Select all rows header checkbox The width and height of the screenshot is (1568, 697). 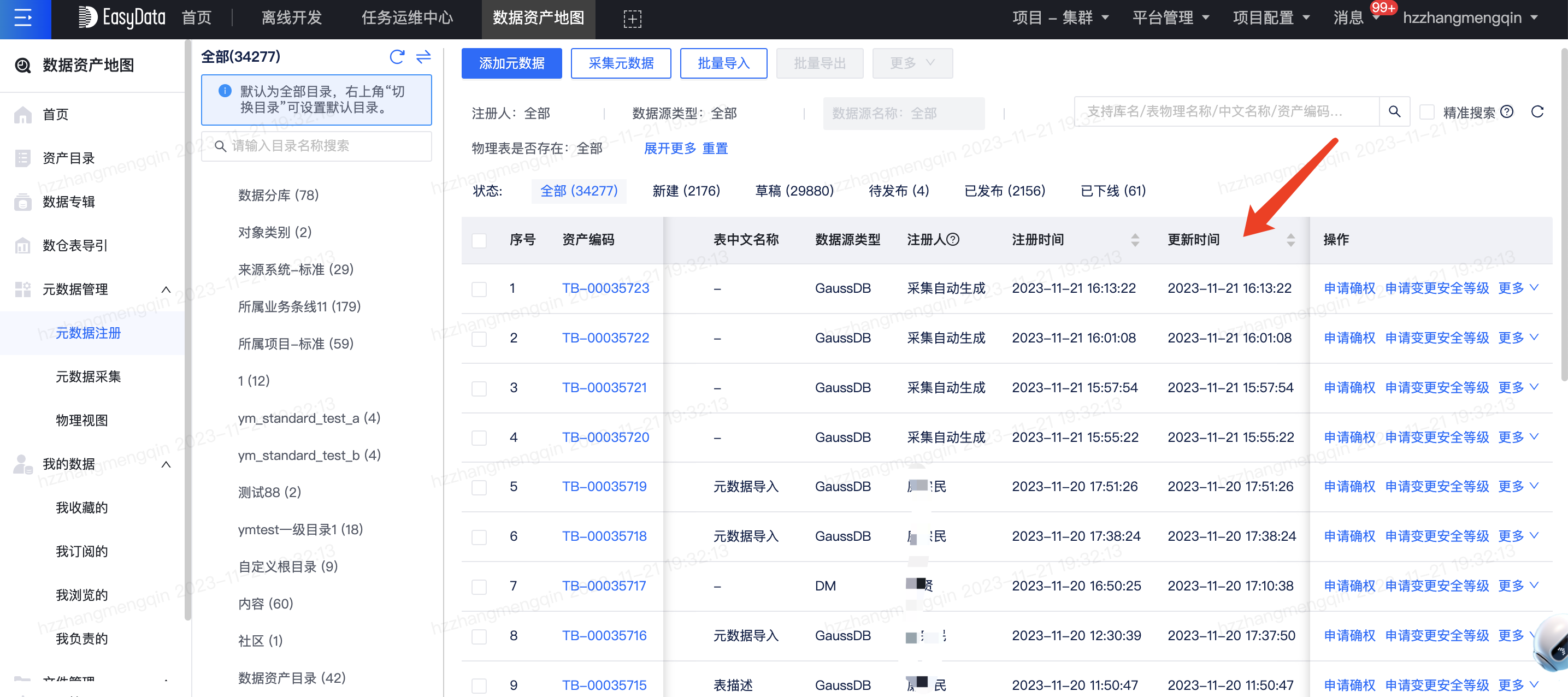pos(479,240)
